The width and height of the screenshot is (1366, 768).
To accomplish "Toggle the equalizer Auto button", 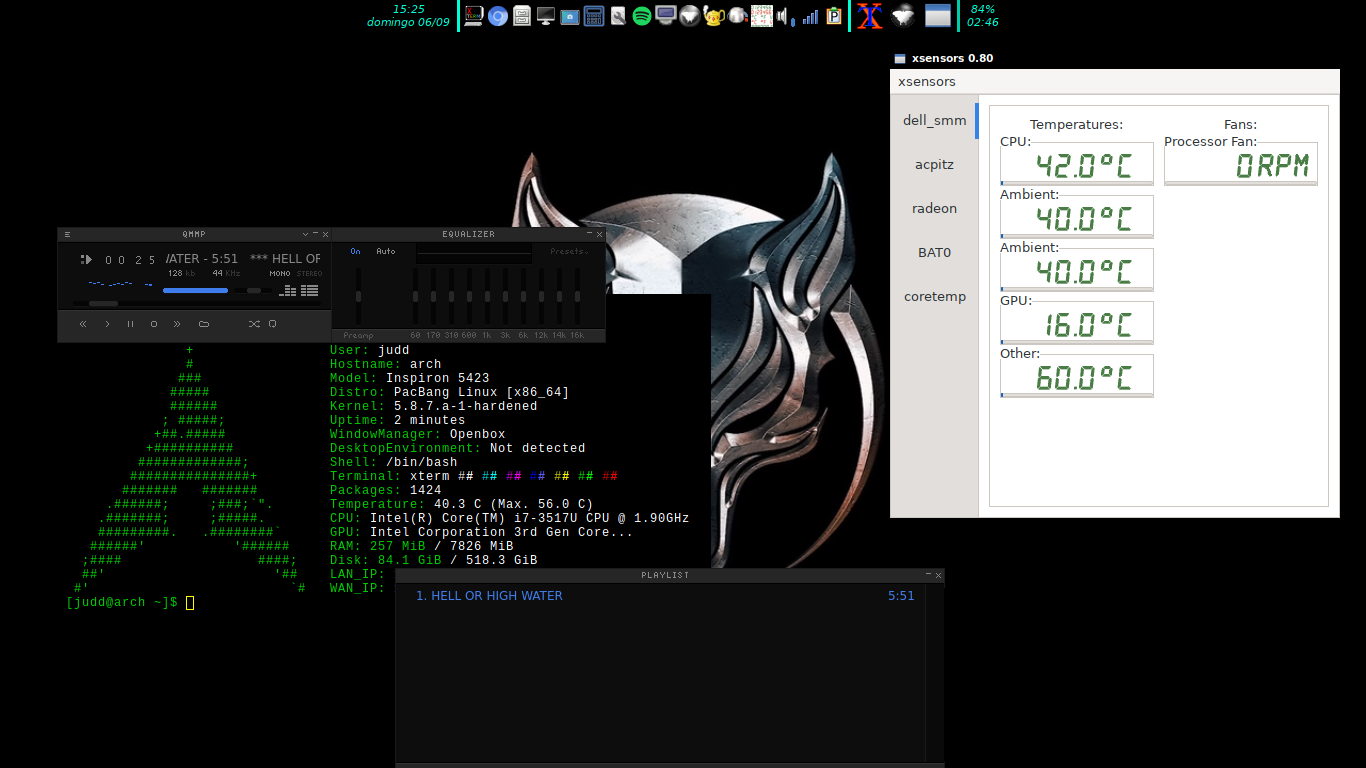I will coord(386,251).
